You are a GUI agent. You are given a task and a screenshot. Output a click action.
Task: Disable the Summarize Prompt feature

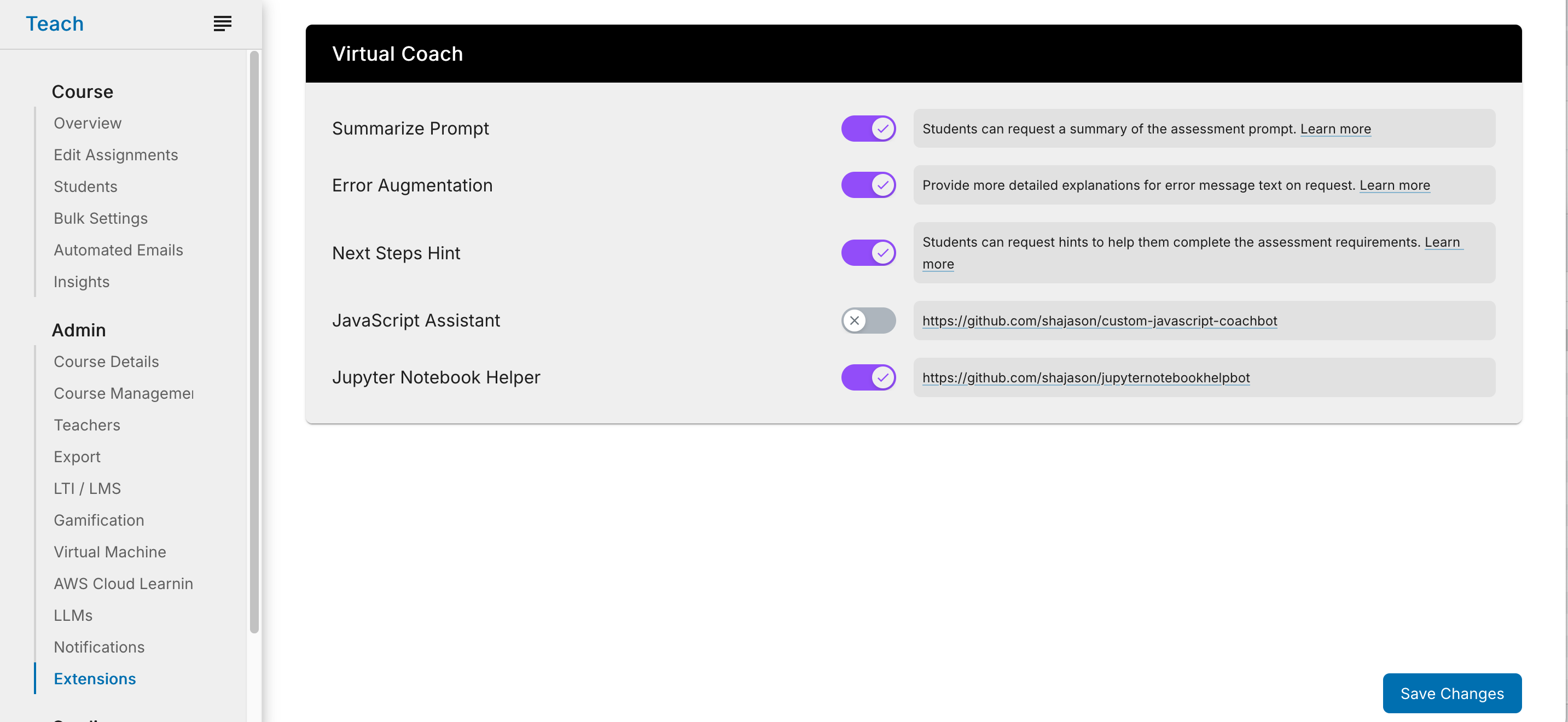[x=868, y=129]
